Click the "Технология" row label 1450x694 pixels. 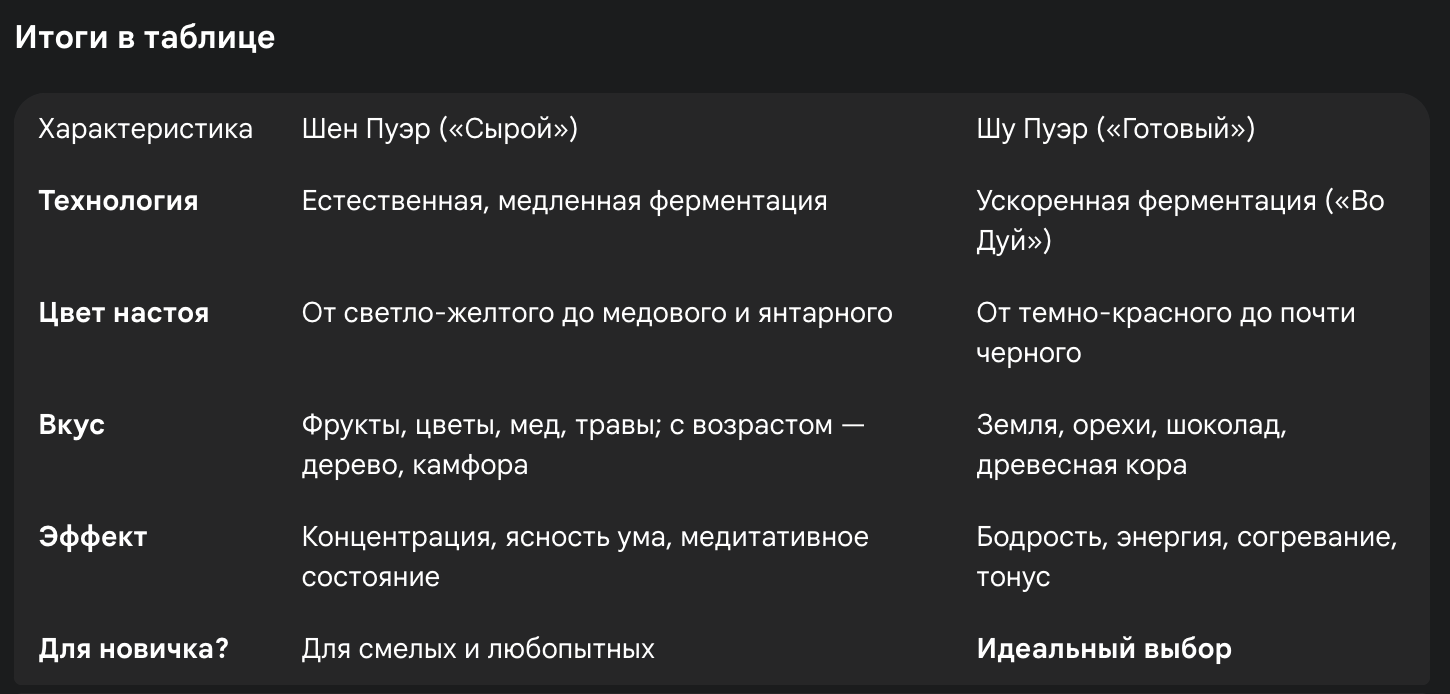(x=118, y=201)
